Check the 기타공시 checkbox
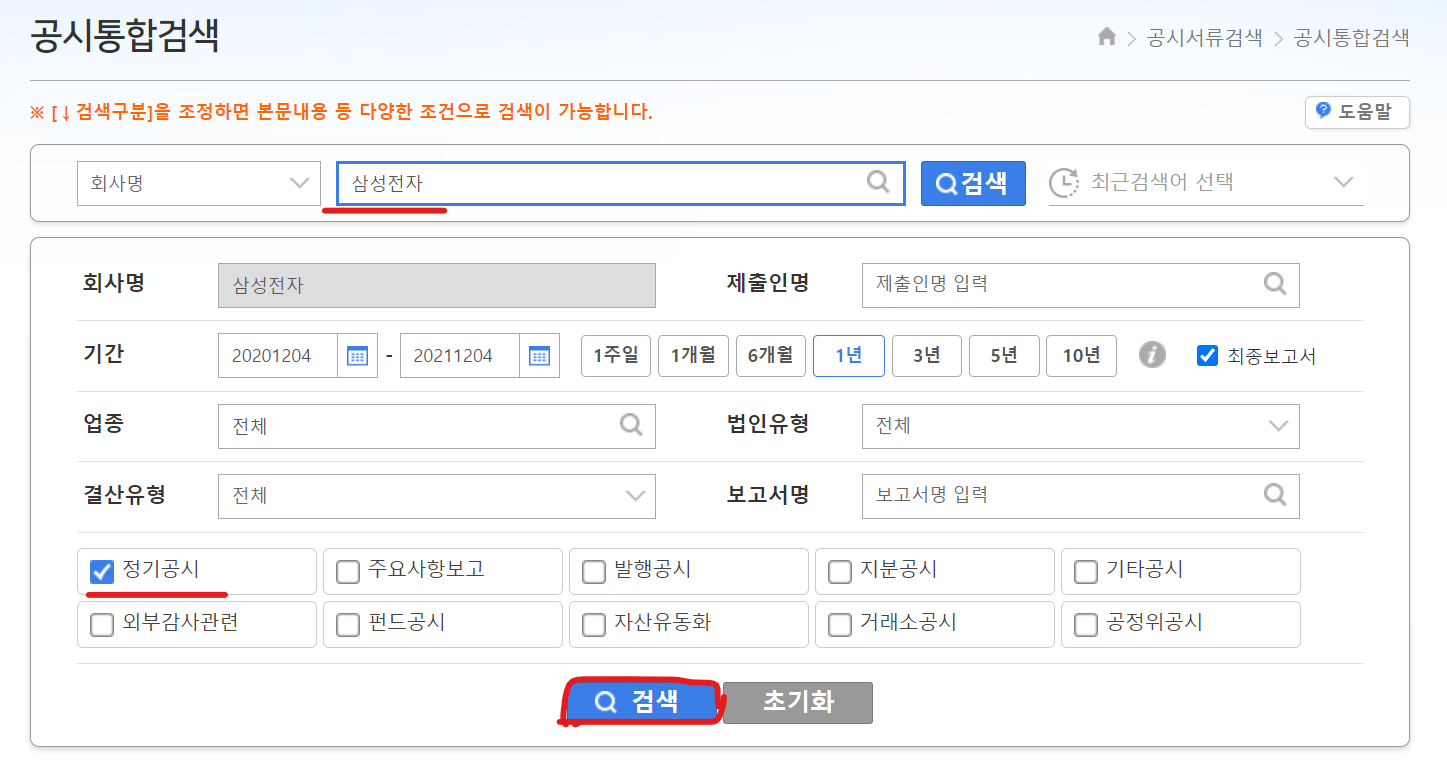This screenshot has width=1447, height=760. [x=1085, y=571]
